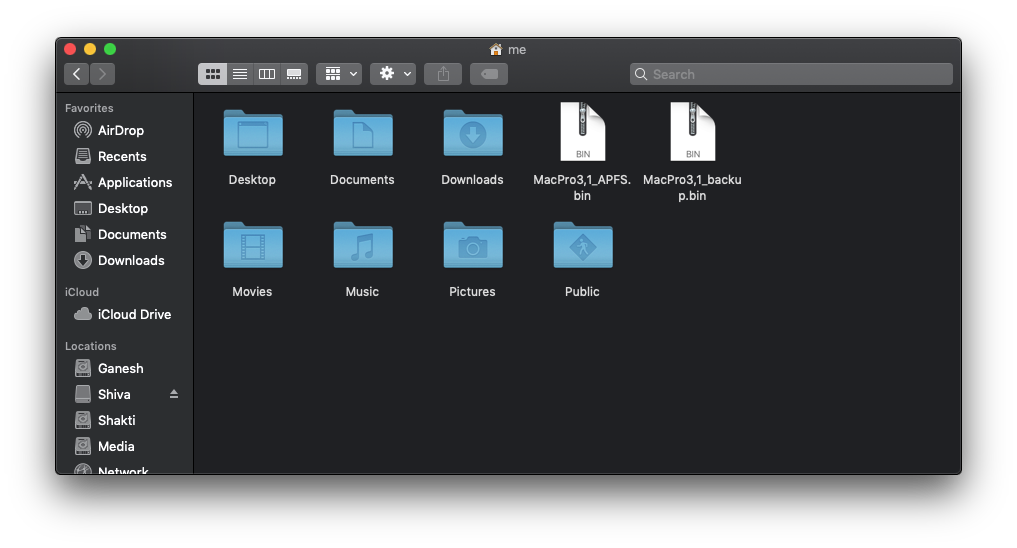This screenshot has height=548, width=1017.
Task: Select the Media drive in Locations
Action: click(x=125, y=446)
